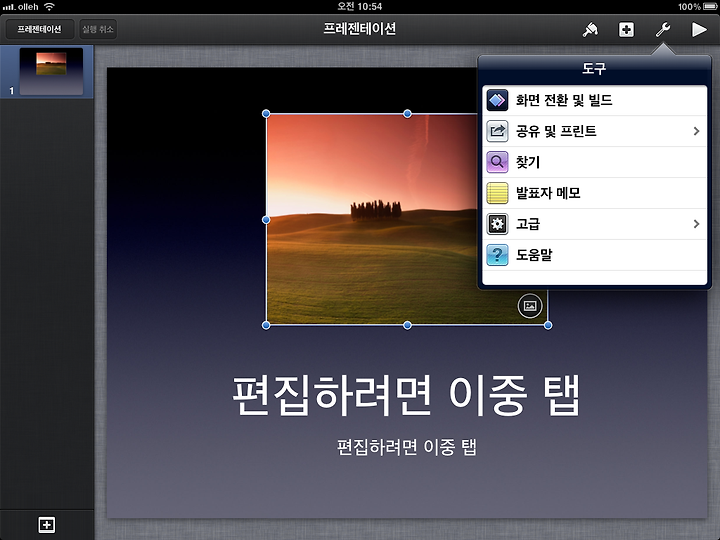The image size is (720, 540).
Task: Tap the clock showing 오전 10:54
Action: click(x=360, y=6)
